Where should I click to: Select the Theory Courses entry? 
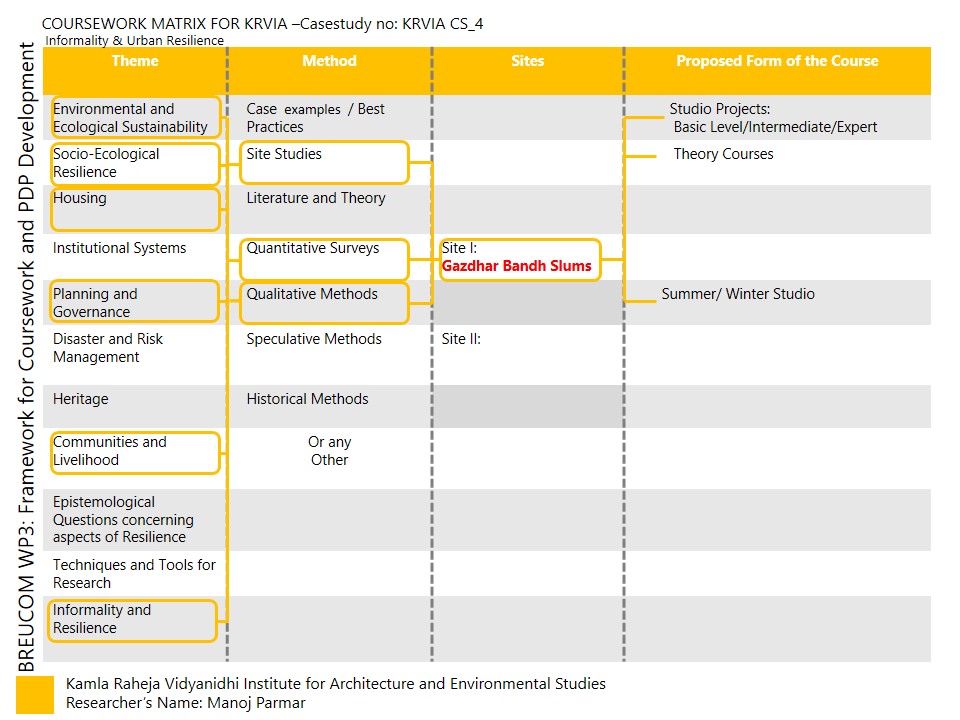(723, 154)
